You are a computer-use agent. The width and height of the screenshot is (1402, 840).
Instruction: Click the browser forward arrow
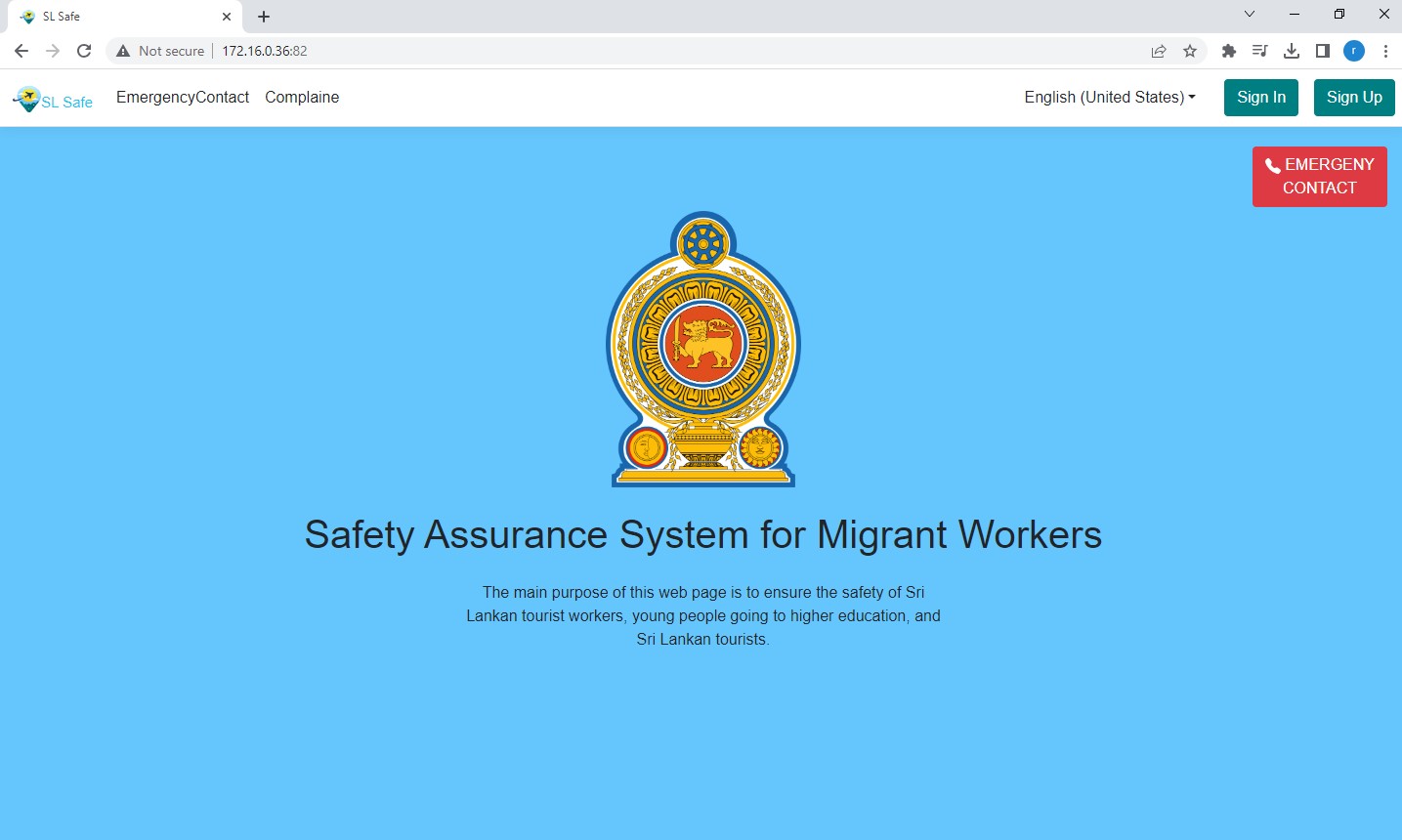53,51
